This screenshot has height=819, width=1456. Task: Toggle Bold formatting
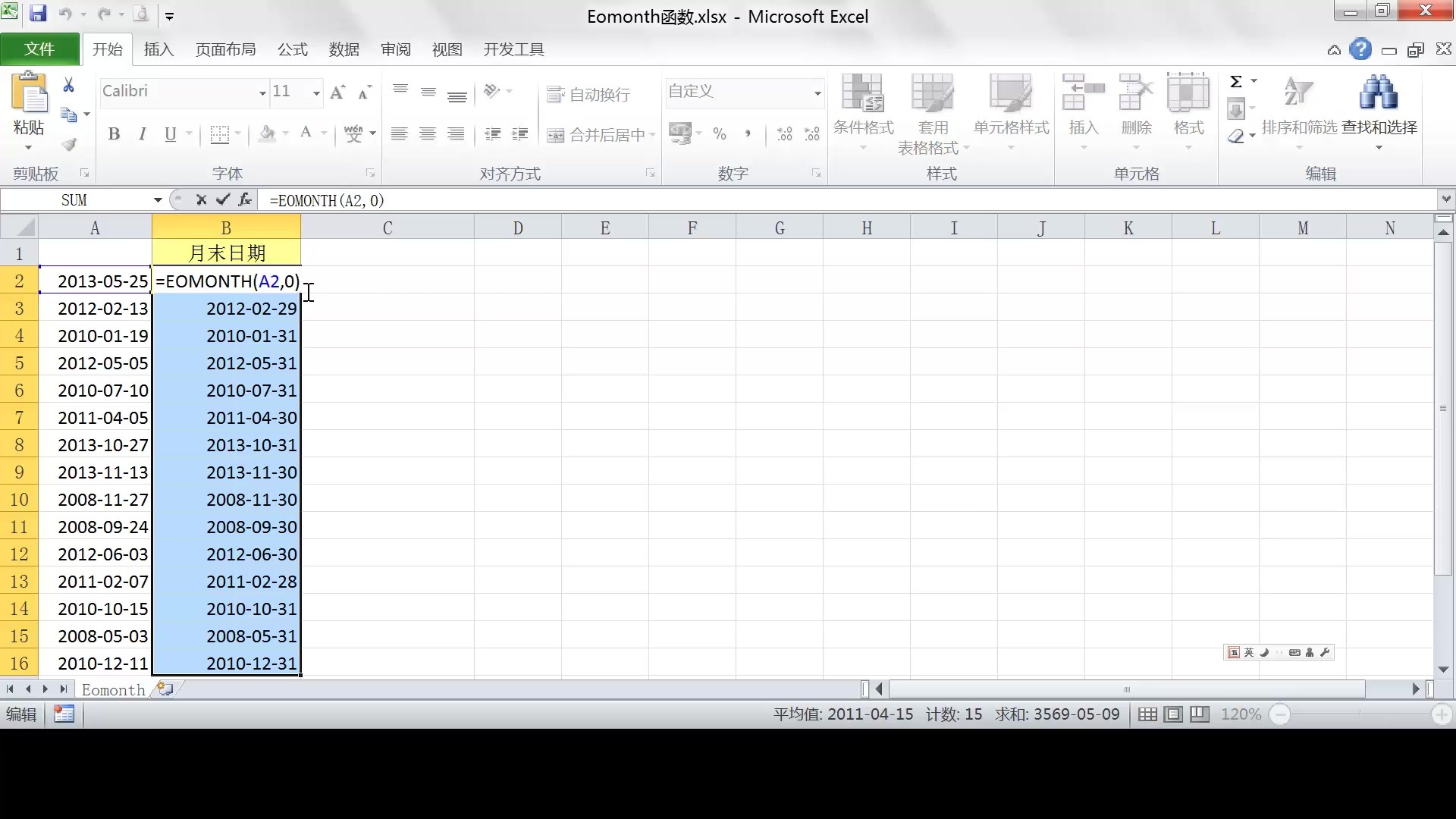point(115,134)
